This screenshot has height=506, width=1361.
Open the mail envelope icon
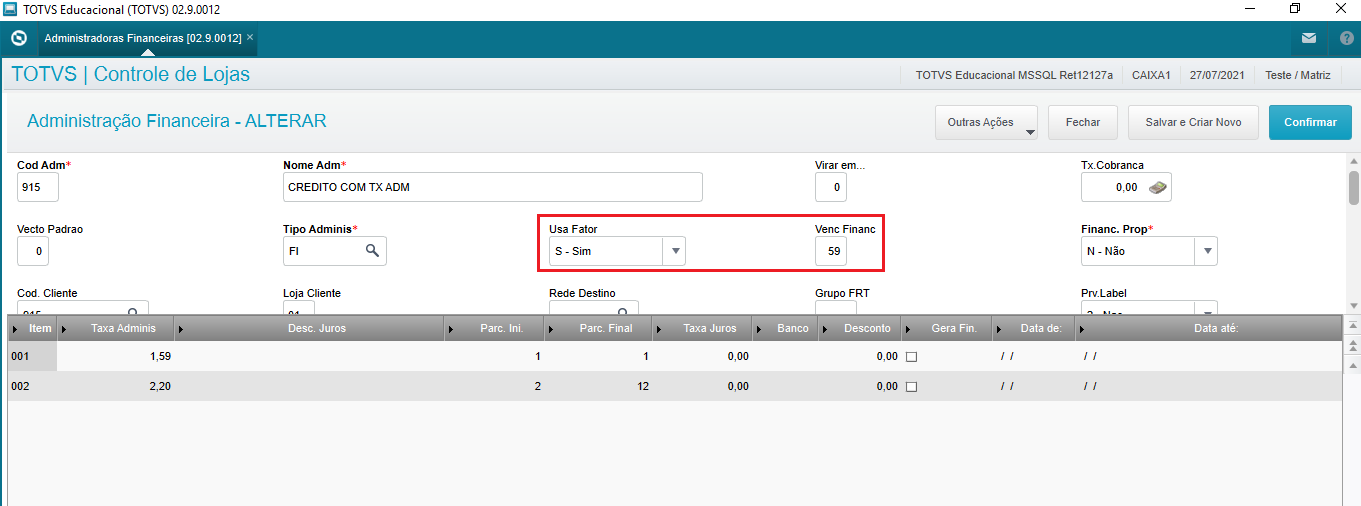(1309, 39)
